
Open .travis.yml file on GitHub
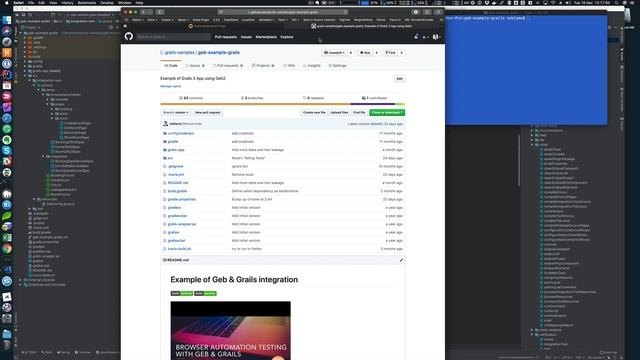click(x=176, y=175)
